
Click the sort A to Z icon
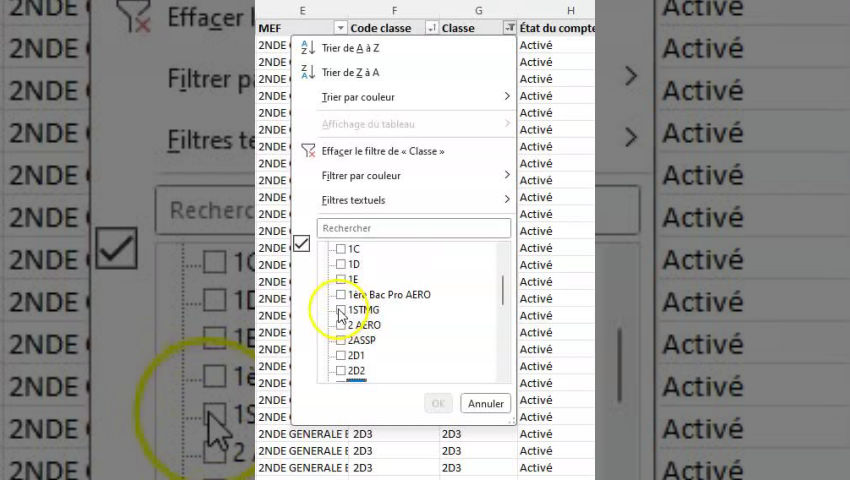308,48
